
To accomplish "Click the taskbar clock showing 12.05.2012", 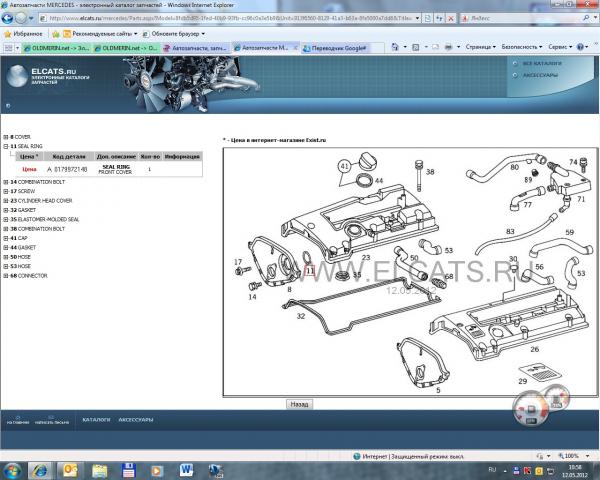I will (575, 471).
